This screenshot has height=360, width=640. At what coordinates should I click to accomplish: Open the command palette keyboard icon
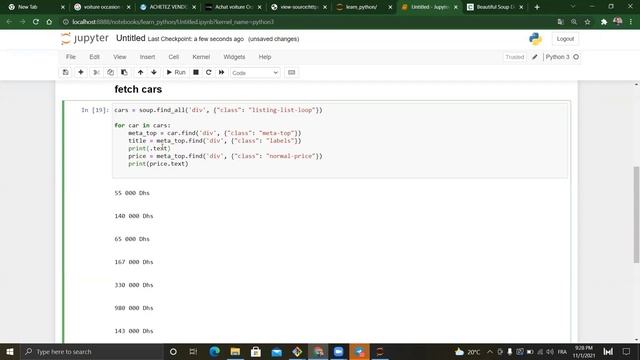291,72
